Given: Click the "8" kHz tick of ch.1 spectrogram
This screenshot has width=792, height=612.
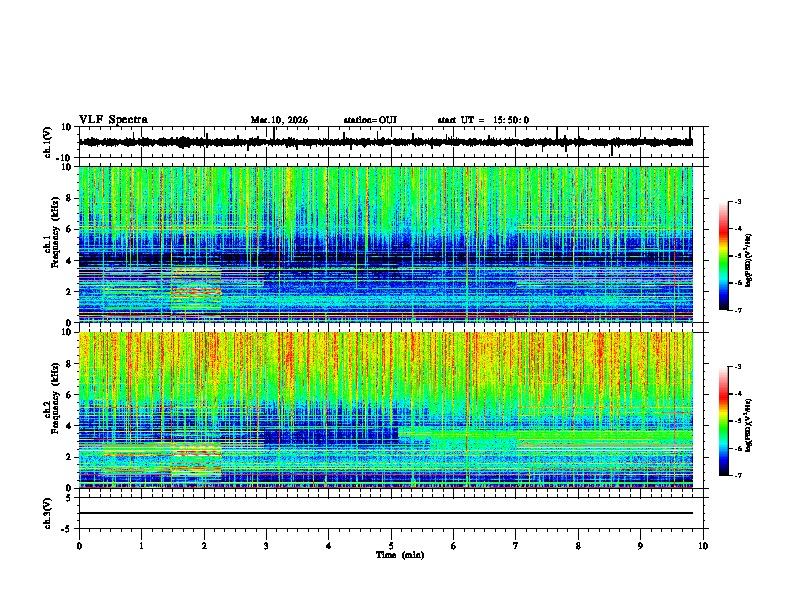Looking at the screenshot, I should (x=70, y=198).
